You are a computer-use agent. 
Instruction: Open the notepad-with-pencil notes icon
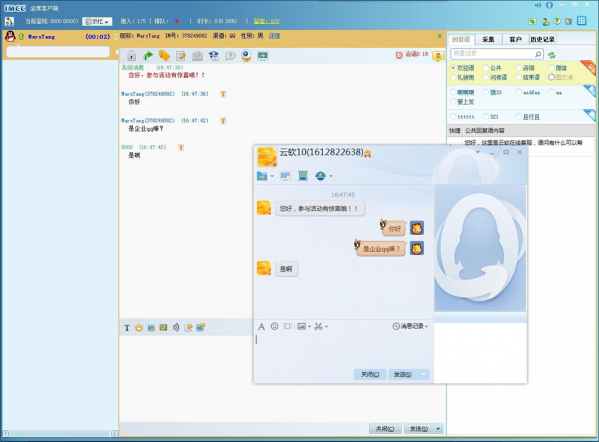[x=181, y=56]
